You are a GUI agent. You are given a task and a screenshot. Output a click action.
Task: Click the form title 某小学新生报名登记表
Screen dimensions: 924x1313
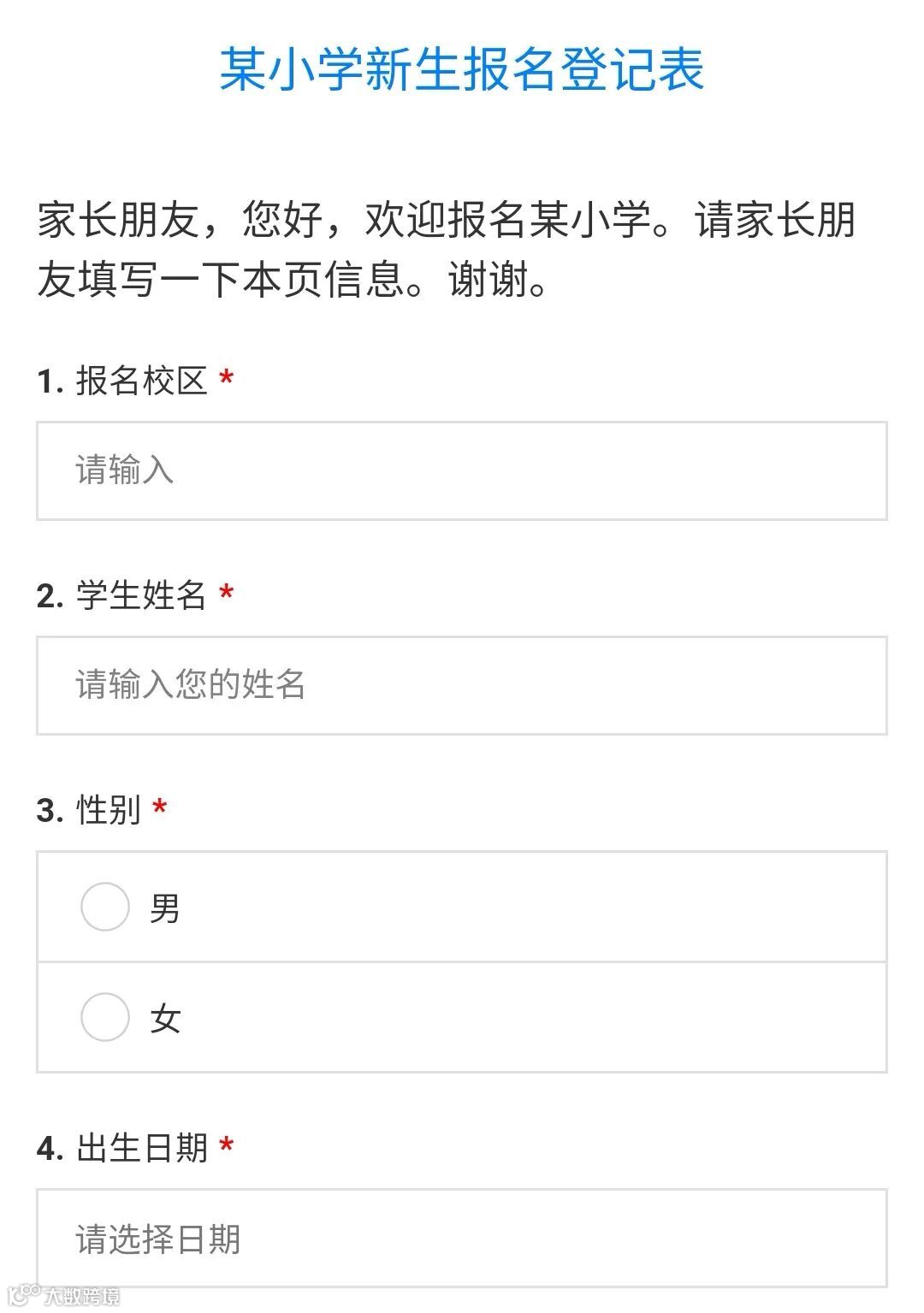click(462, 69)
